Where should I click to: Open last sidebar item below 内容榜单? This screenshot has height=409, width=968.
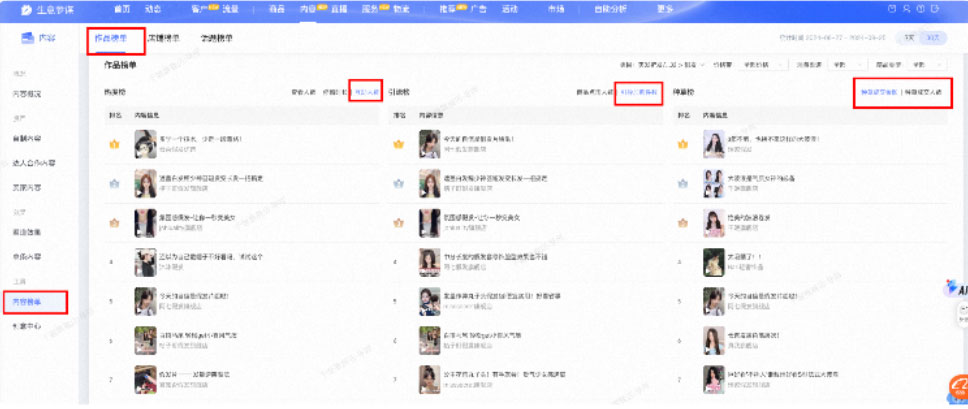[x=27, y=326]
